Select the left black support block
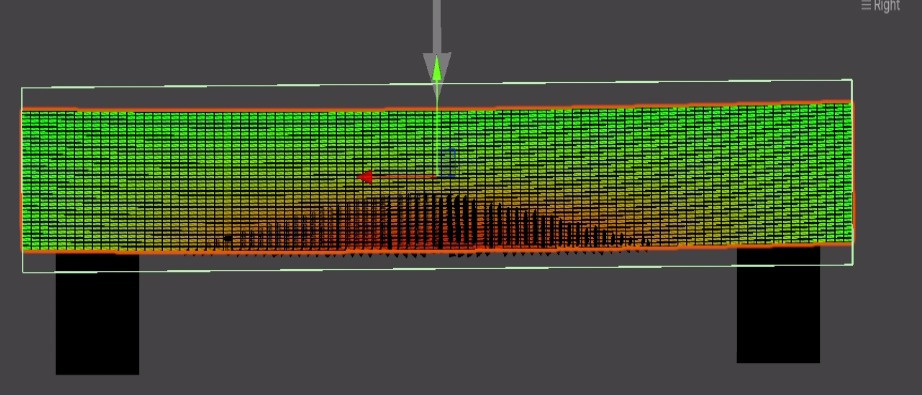 (98, 314)
